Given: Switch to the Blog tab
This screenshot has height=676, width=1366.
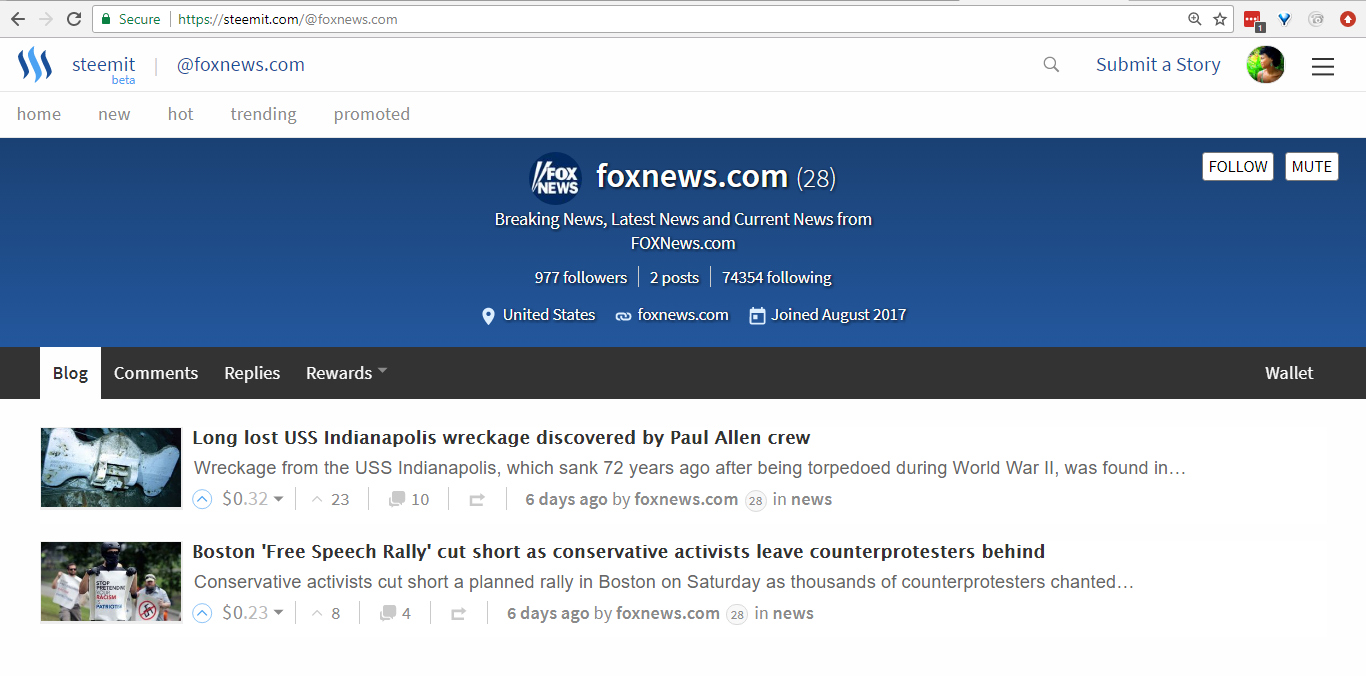Looking at the screenshot, I should point(70,373).
